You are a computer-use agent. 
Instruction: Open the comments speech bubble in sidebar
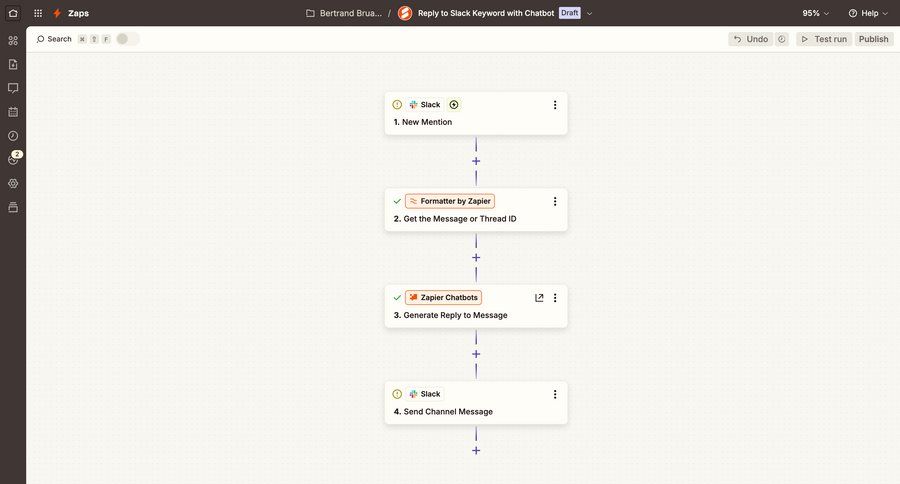click(13, 88)
